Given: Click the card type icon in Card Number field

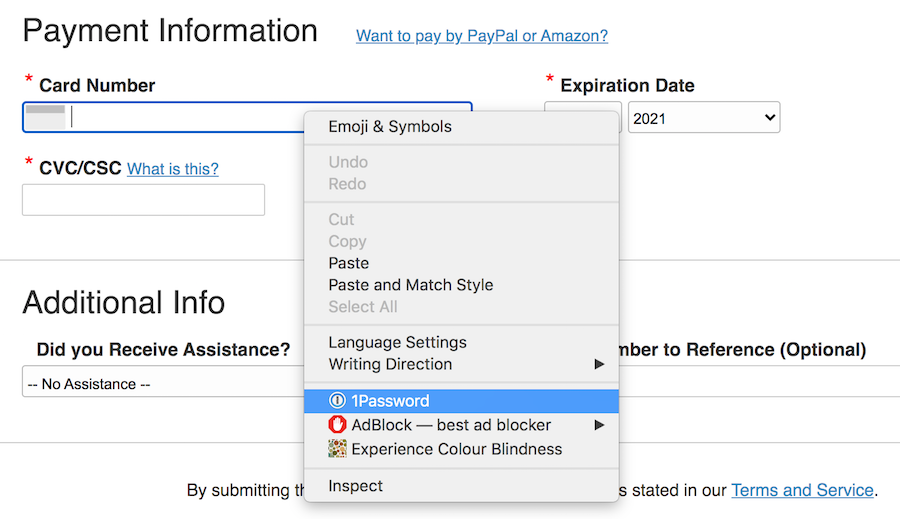Looking at the screenshot, I should tap(45, 117).
